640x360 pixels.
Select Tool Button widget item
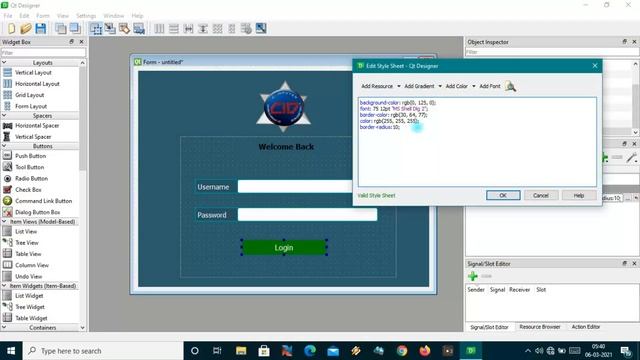(29, 167)
